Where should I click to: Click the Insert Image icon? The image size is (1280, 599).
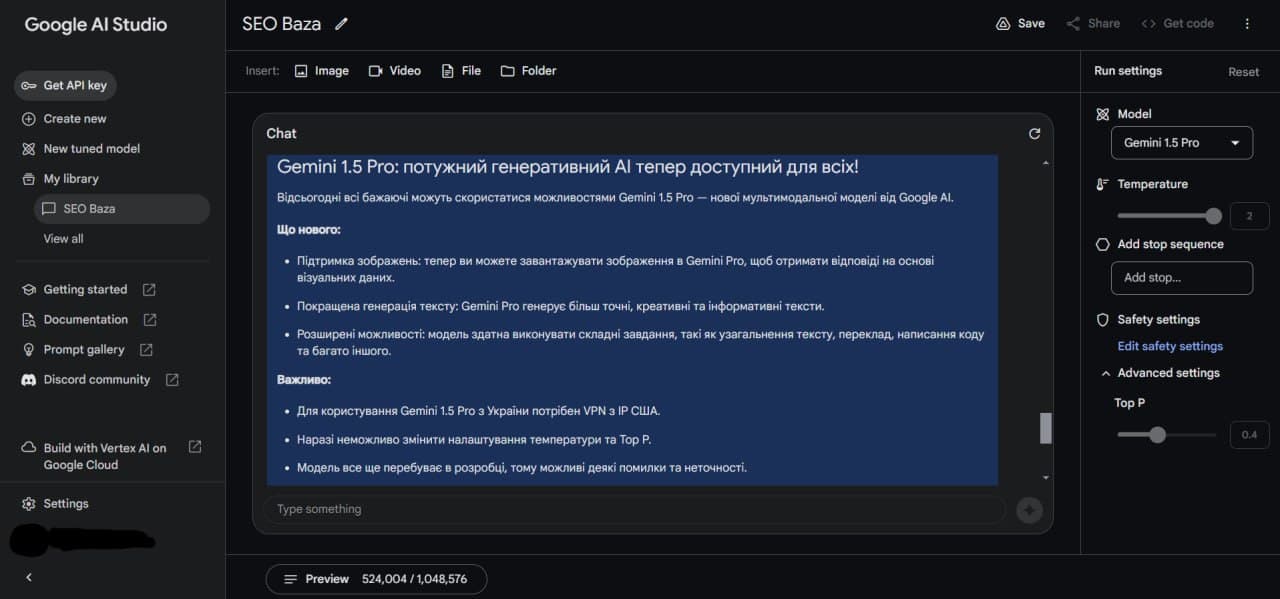click(x=301, y=71)
